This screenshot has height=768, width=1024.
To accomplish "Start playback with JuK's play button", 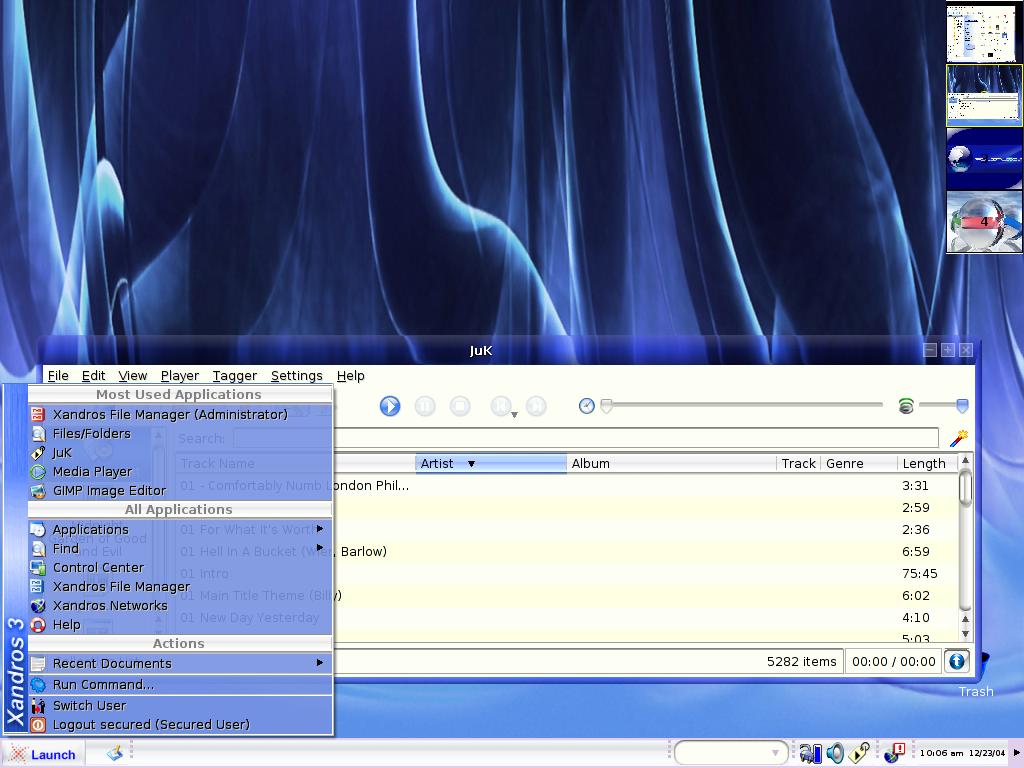I will 390,406.
